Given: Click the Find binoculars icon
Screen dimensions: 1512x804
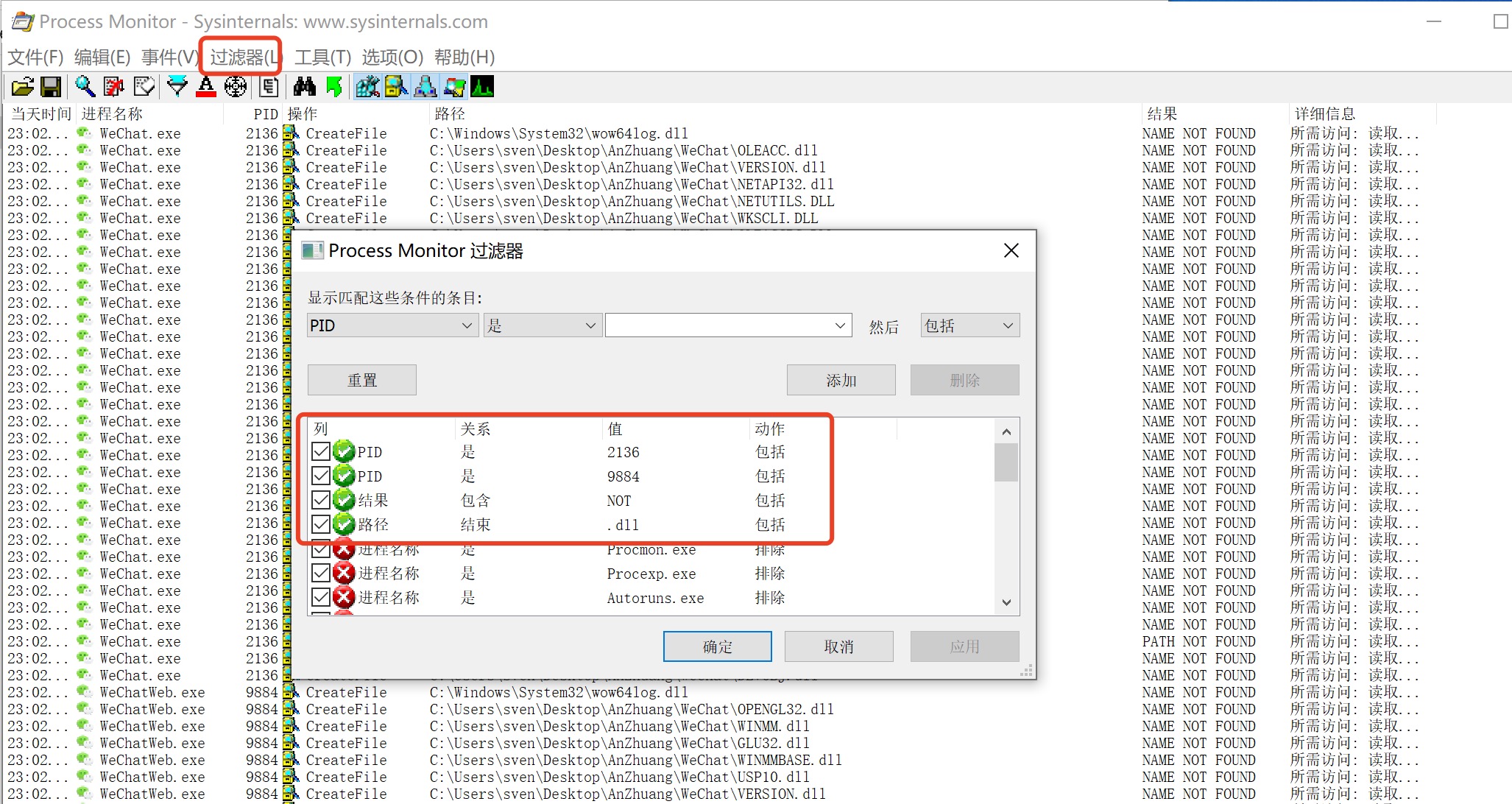Looking at the screenshot, I should [304, 87].
